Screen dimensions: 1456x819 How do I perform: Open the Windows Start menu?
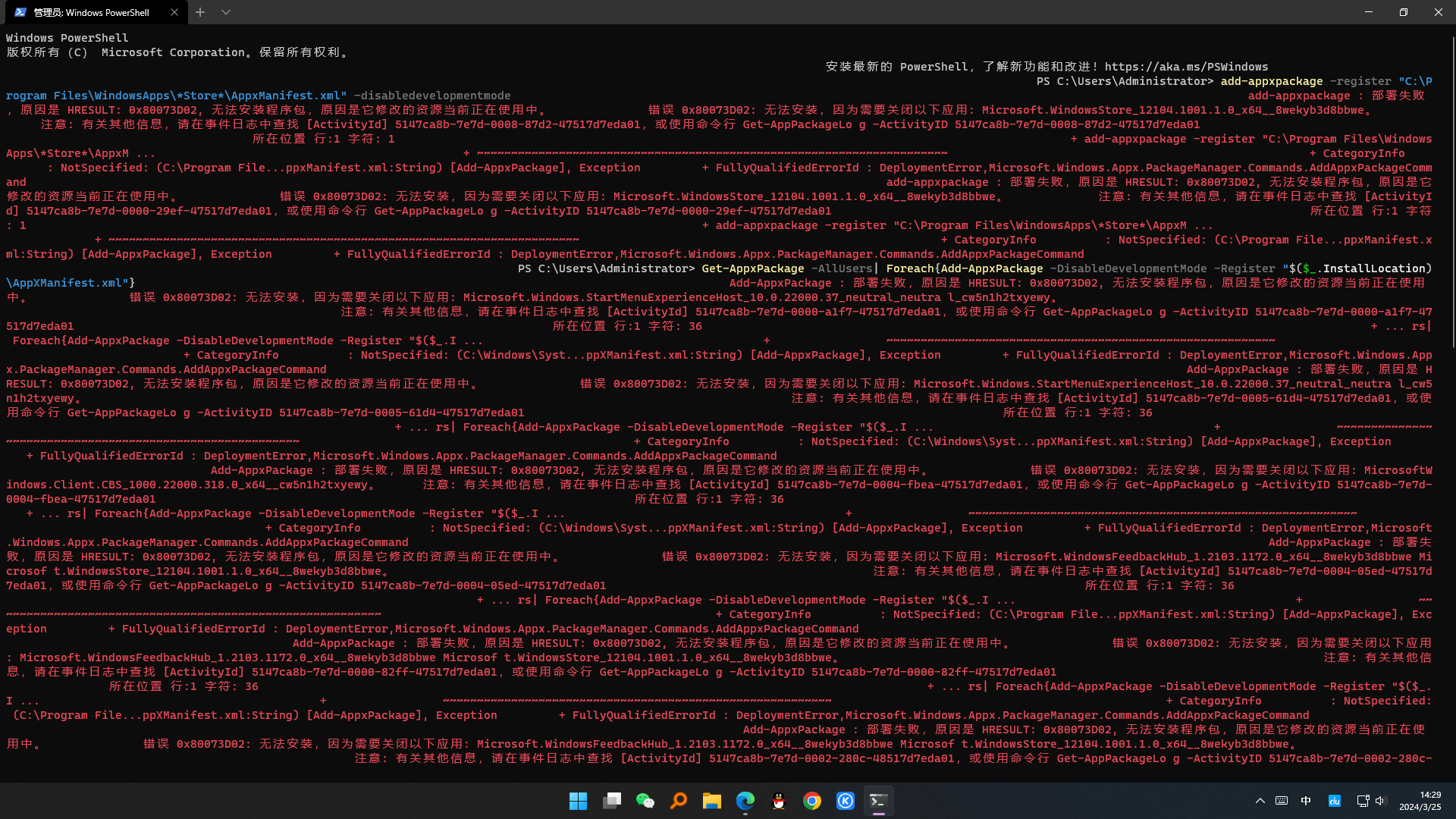coord(578,801)
